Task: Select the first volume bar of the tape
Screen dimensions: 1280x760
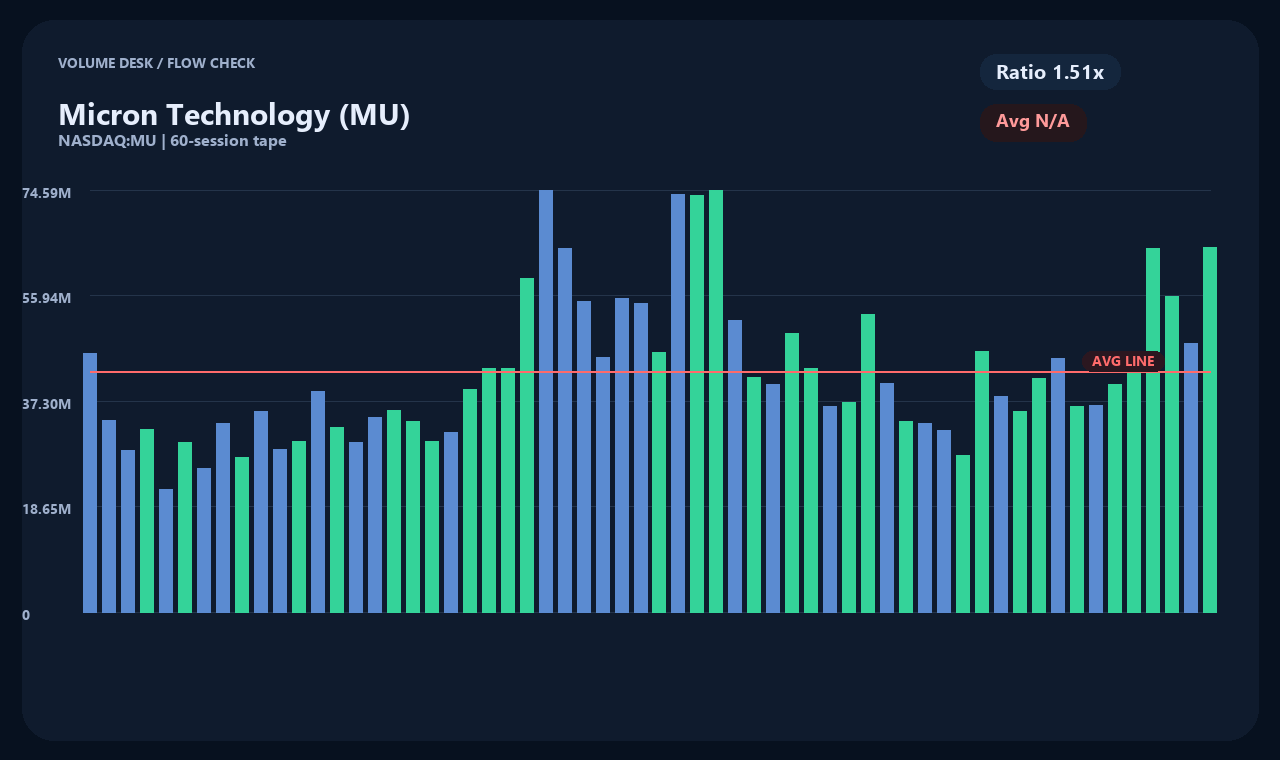Action: pyautogui.click(x=90, y=483)
